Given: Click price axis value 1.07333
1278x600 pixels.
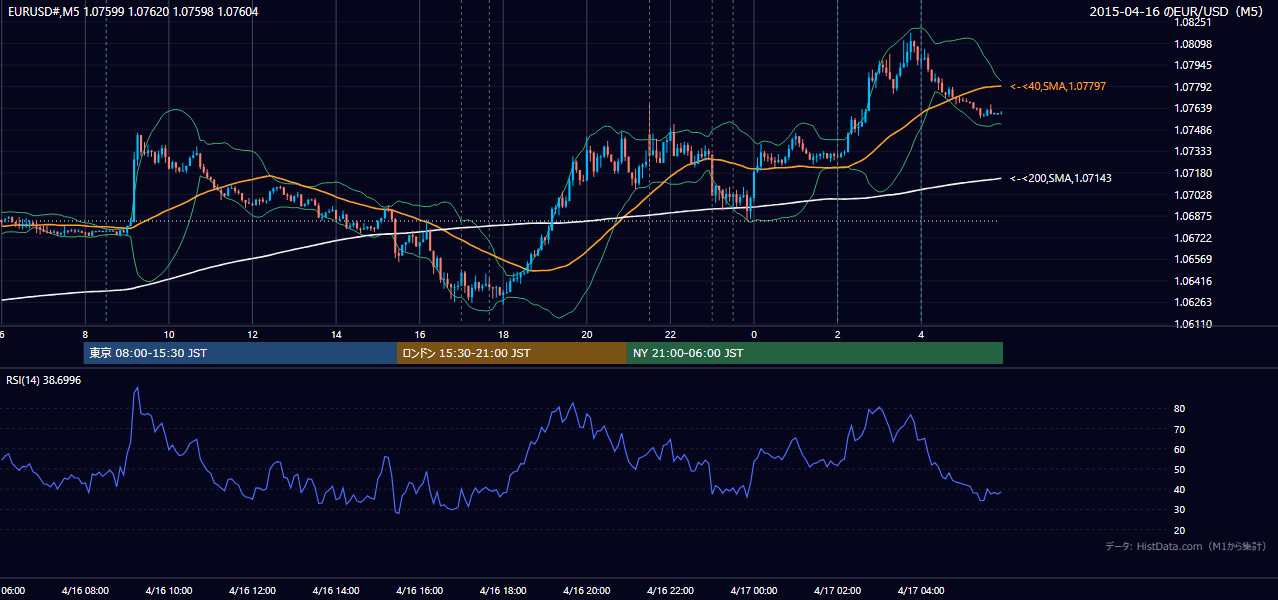Looking at the screenshot, I should coord(1194,152).
